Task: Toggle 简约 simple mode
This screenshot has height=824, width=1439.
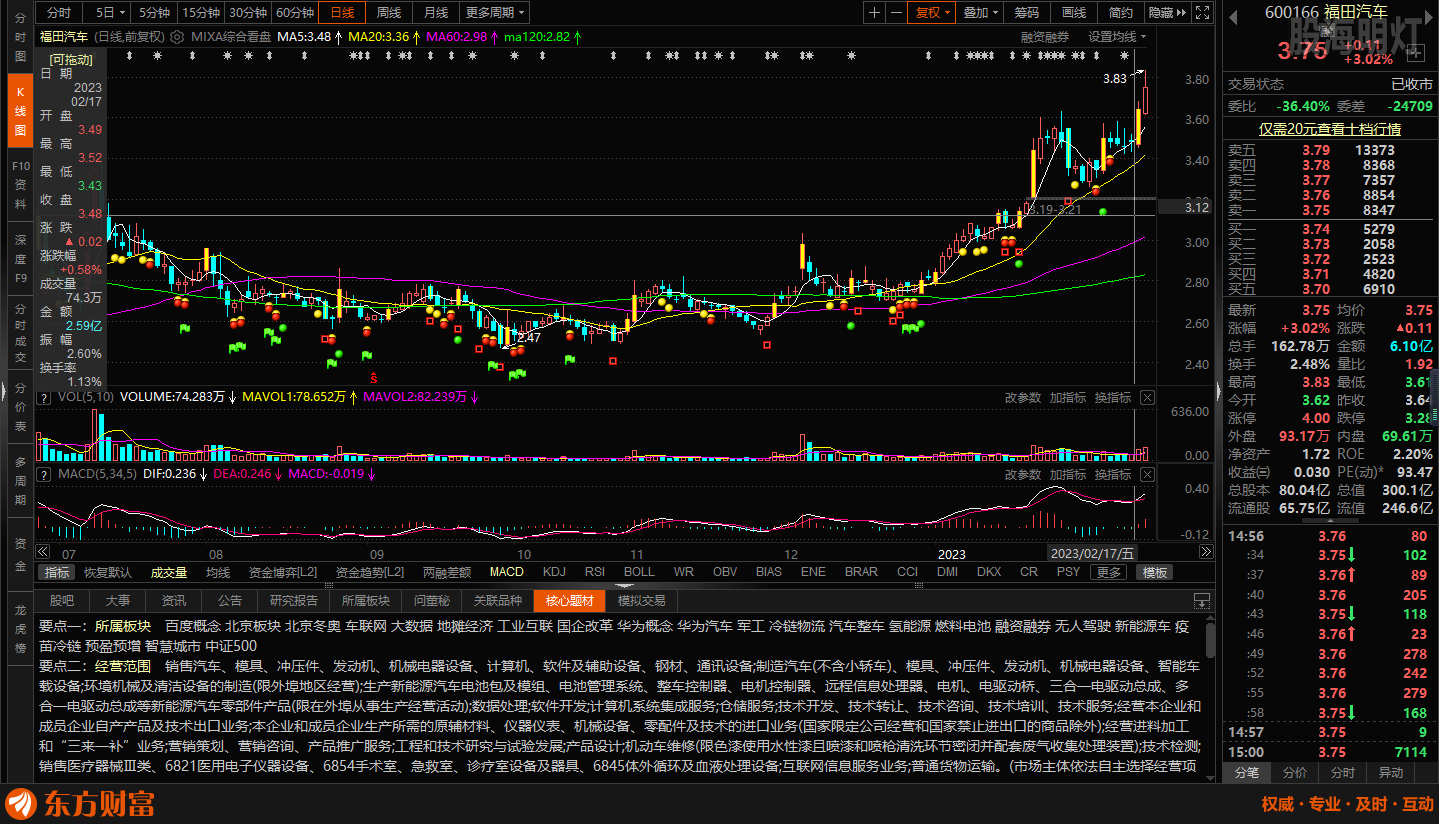Action: (1121, 12)
